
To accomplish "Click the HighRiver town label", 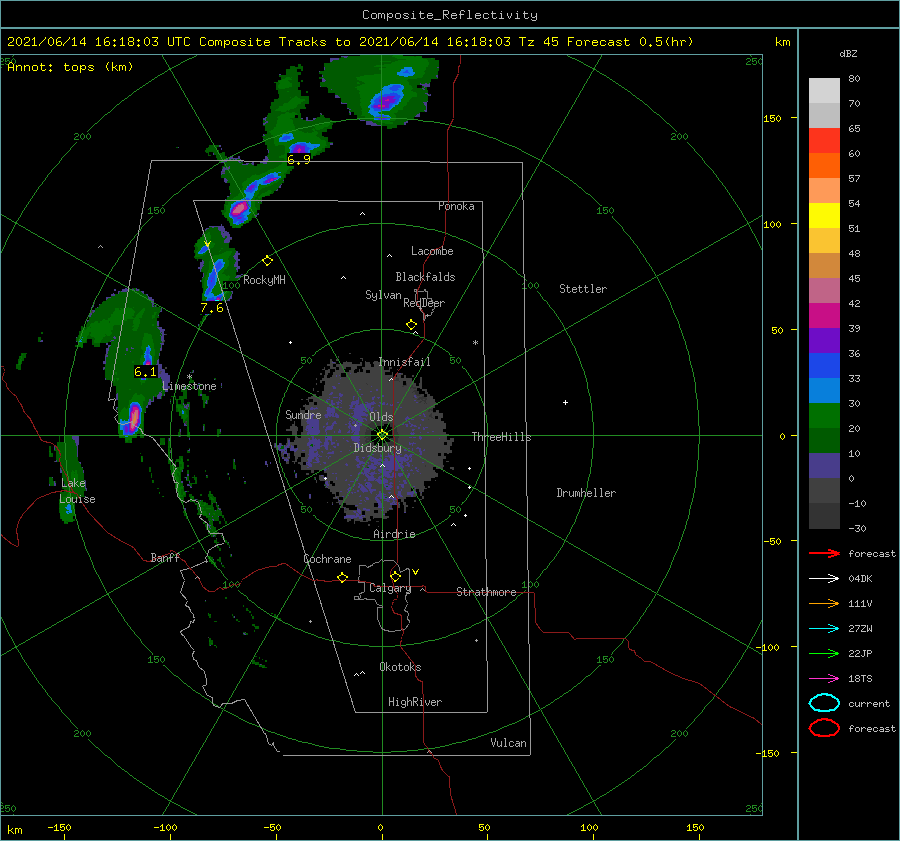I will coord(415,702).
